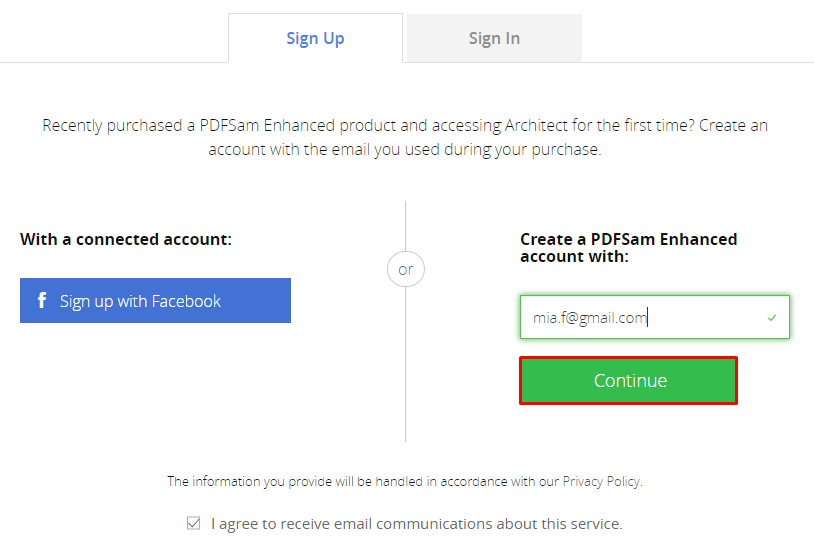Click the vertical divider line below 'or'
This screenshot has height=556, width=814.
pyautogui.click(x=405, y=364)
